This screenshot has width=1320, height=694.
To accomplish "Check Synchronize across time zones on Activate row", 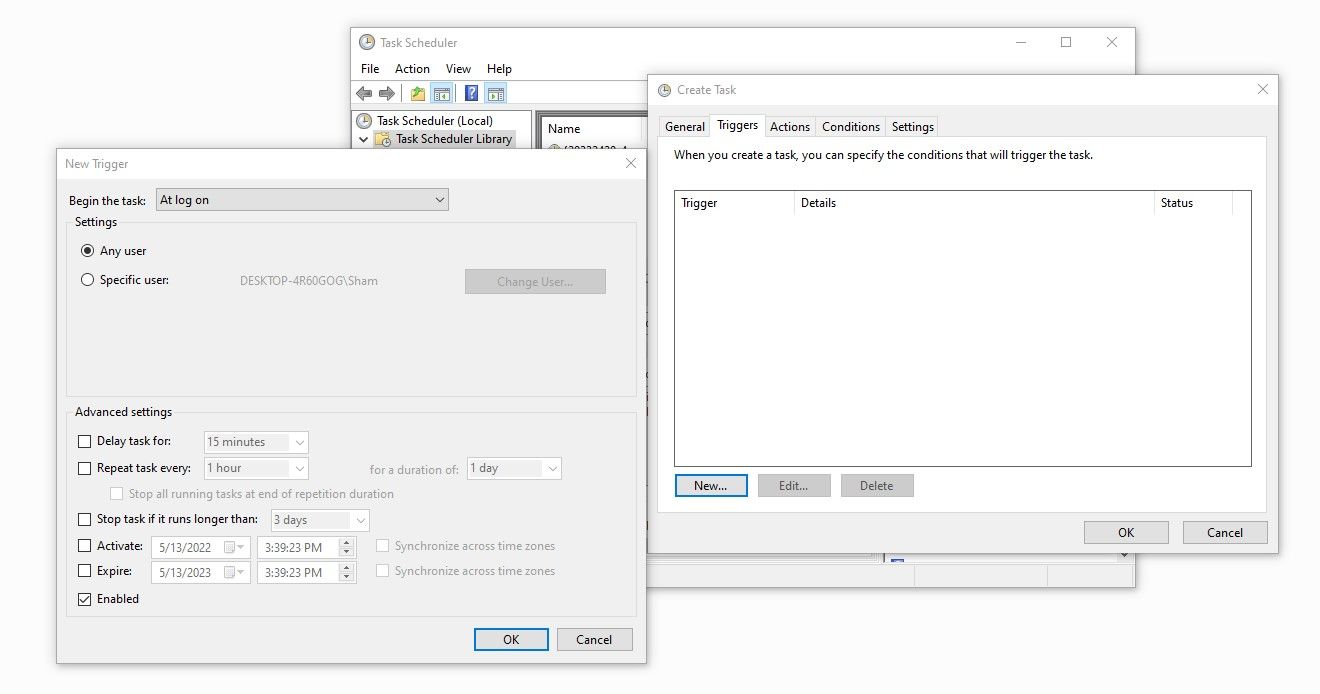I will (x=383, y=546).
